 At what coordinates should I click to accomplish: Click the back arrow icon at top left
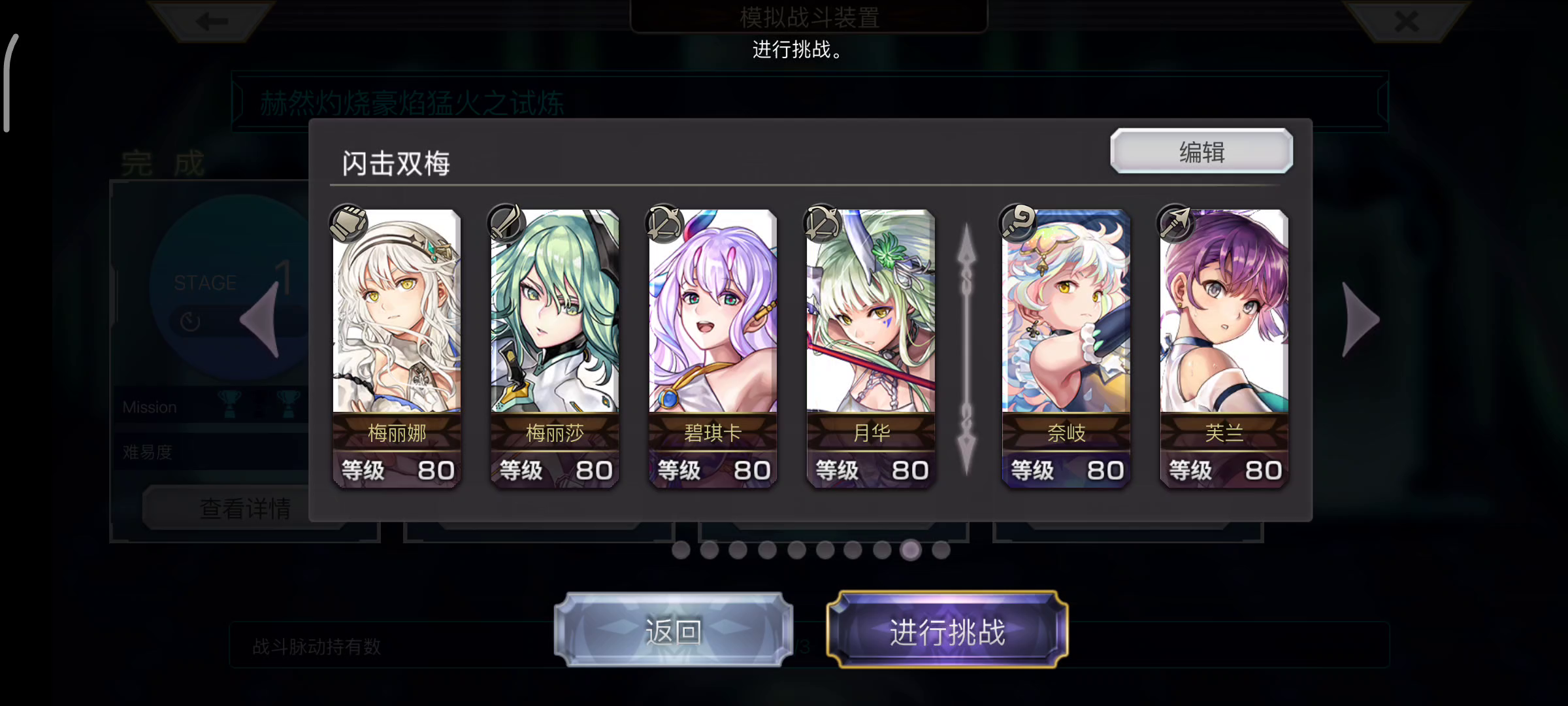point(212,21)
